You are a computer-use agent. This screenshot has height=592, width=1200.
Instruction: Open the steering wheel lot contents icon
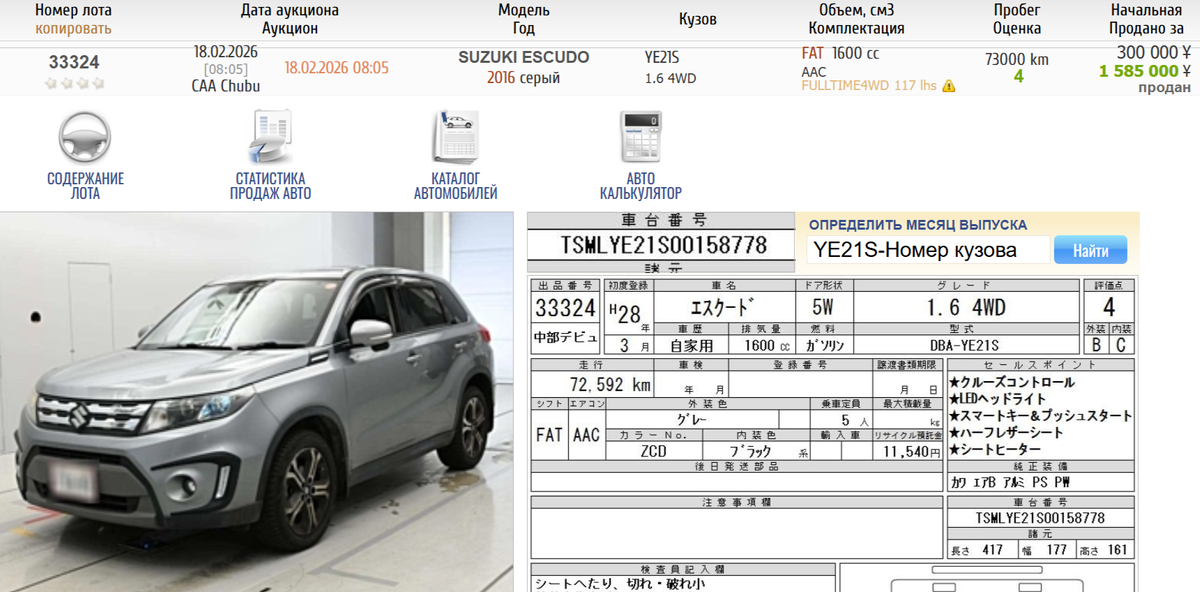pos(84,137)
